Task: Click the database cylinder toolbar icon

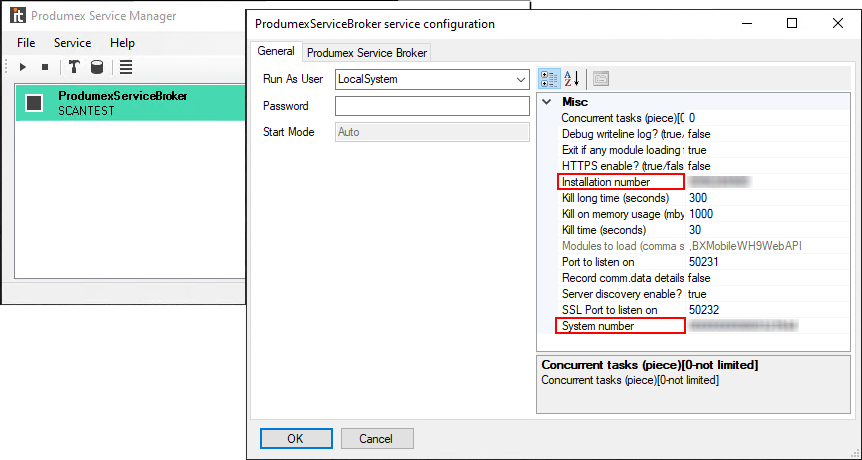Action: [x=97, y=67]
